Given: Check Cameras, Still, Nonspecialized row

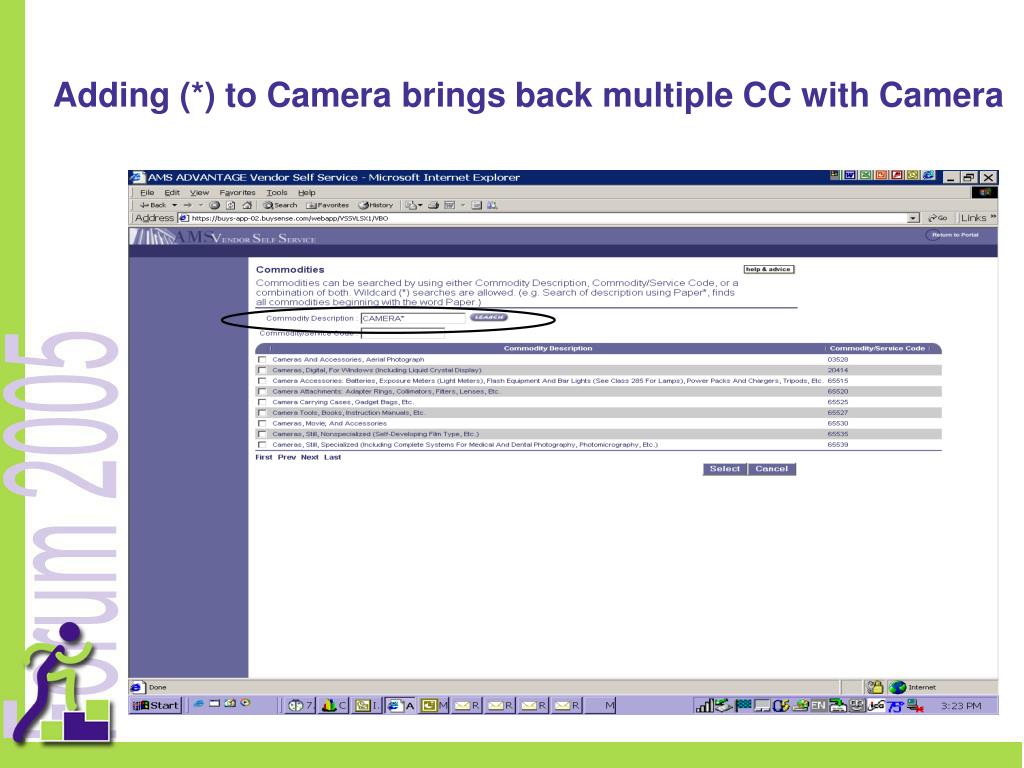Looking at the screenshot, I should [x=262, y=434].
